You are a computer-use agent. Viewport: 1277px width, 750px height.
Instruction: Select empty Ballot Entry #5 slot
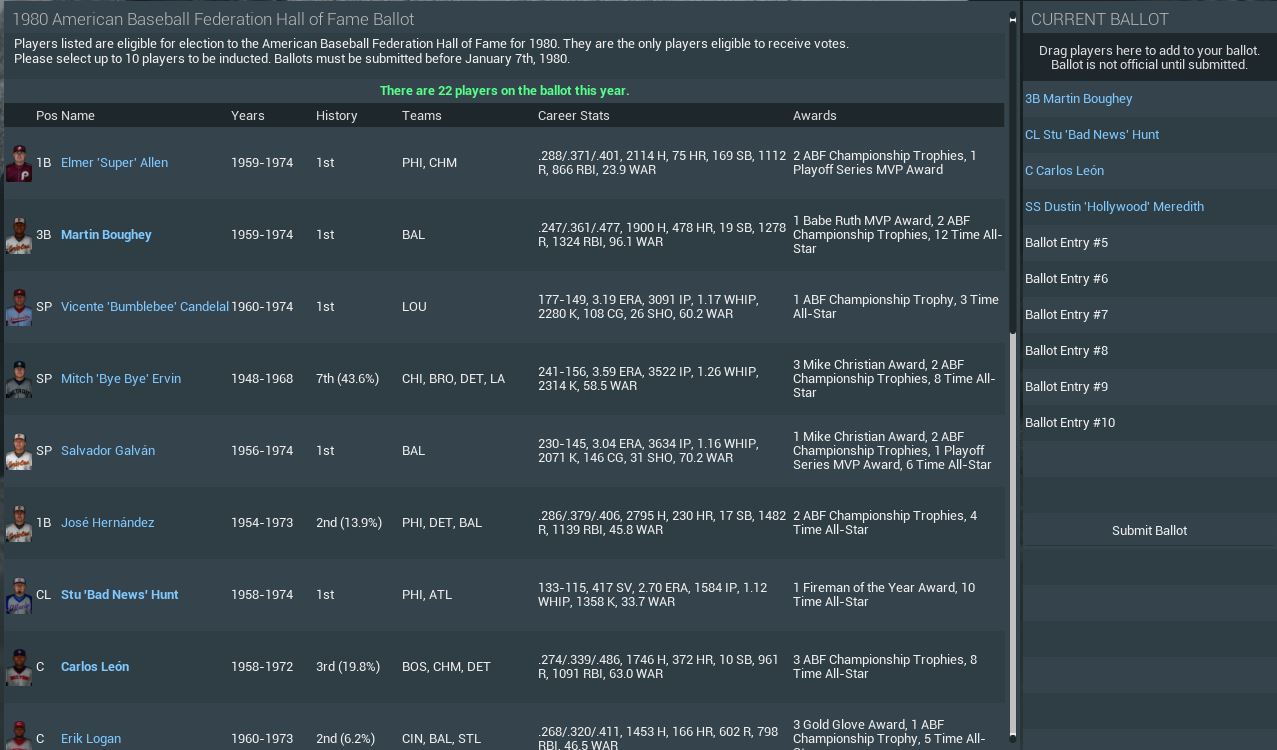click(1066, 242)
